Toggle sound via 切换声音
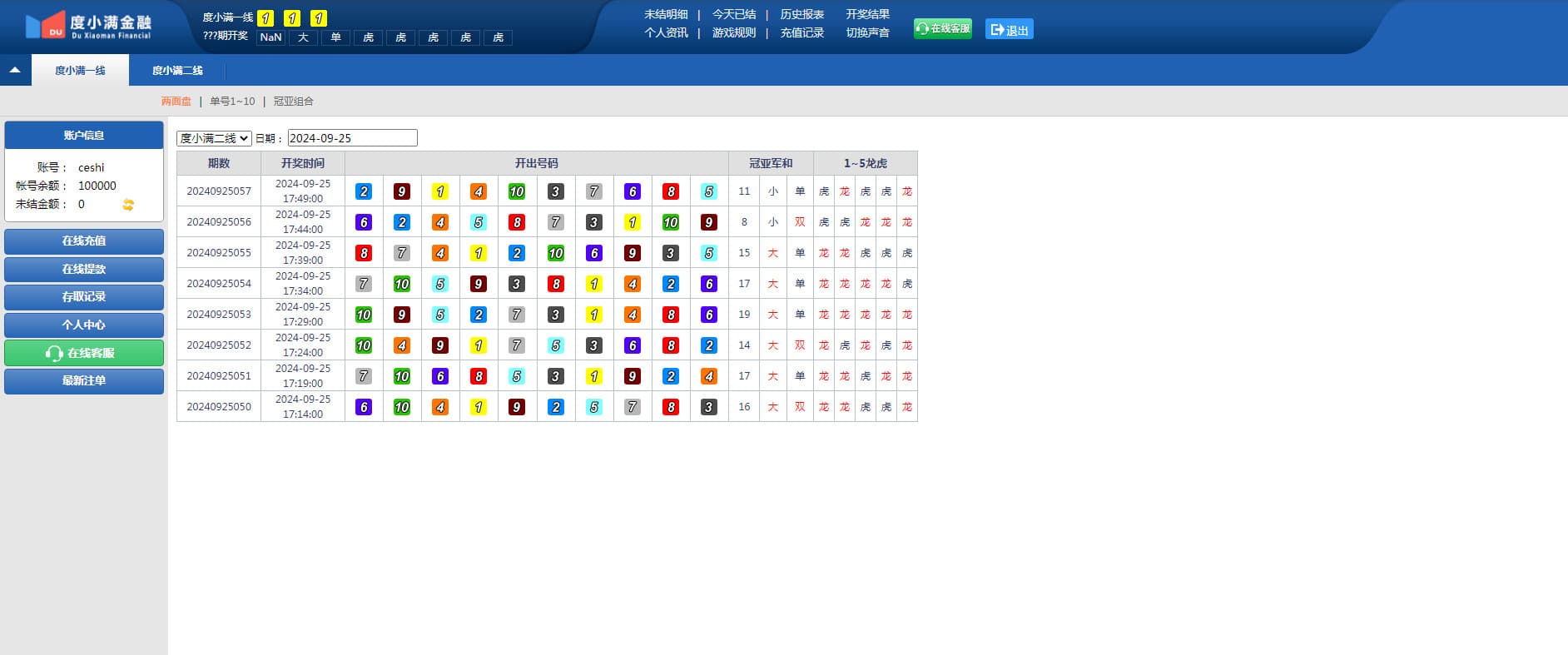The height and width of the screenshot is (655, 1568). tap(867, 32)
